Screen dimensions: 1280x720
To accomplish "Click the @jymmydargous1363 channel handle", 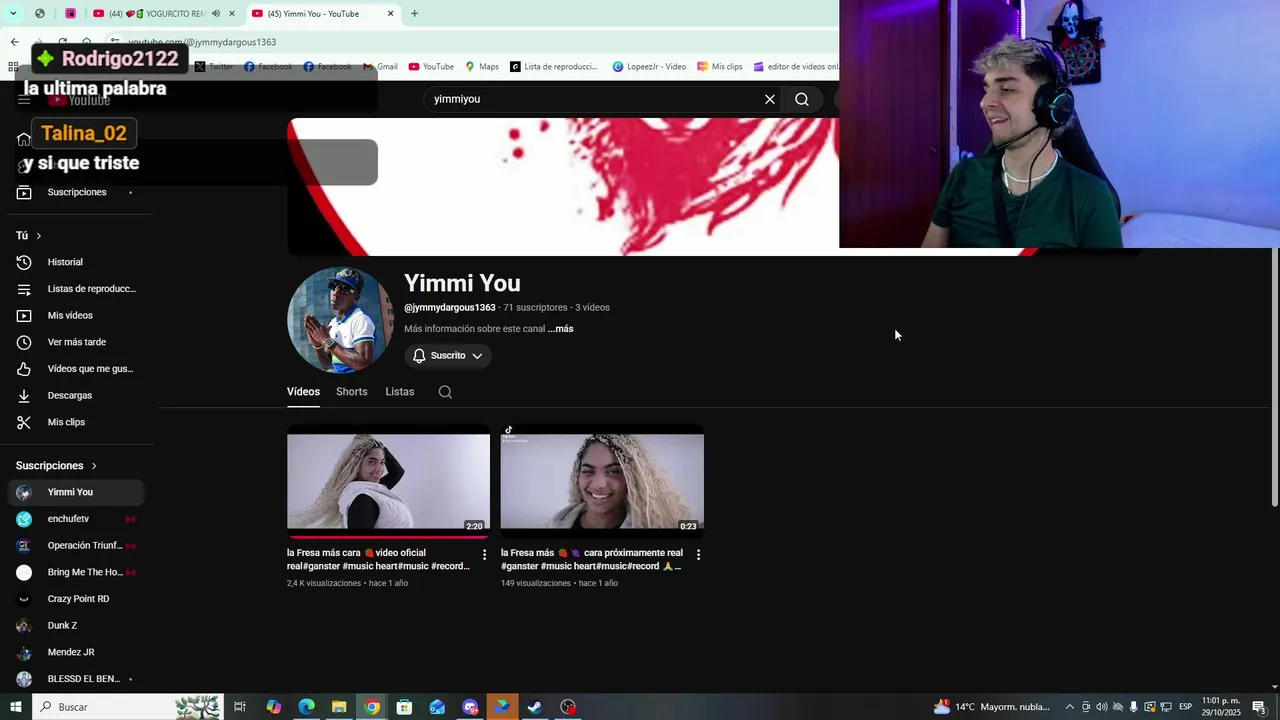I will coord(450,308).
